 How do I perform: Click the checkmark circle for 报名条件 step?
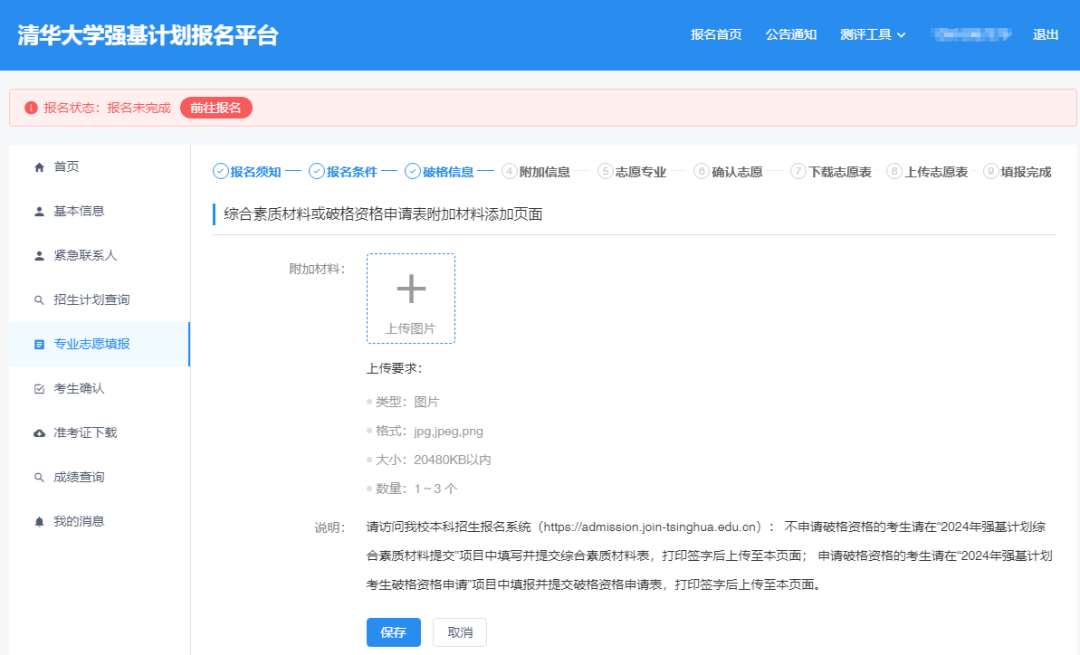click(316, 171)
